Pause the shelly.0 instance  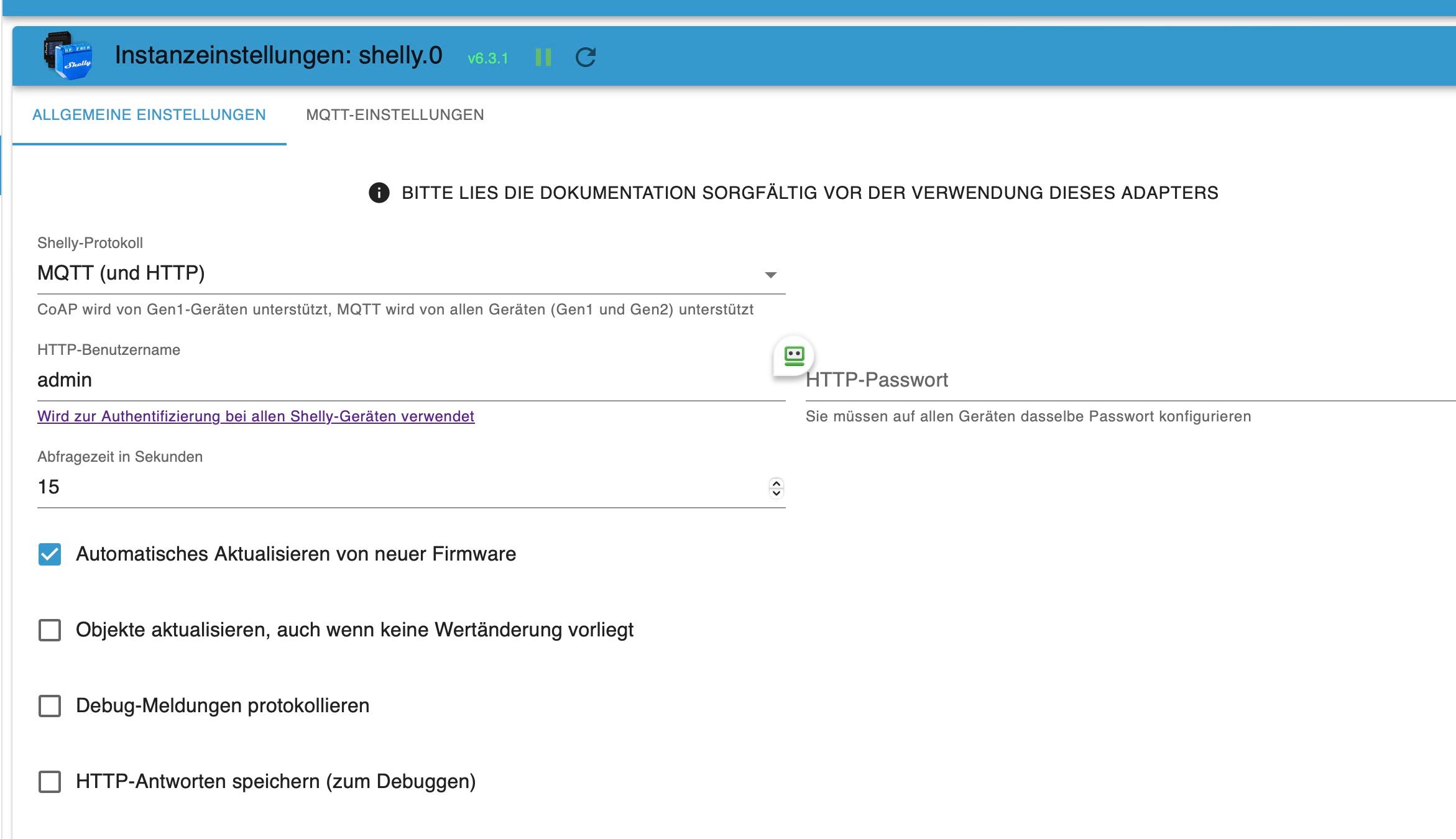pos(543,57)
